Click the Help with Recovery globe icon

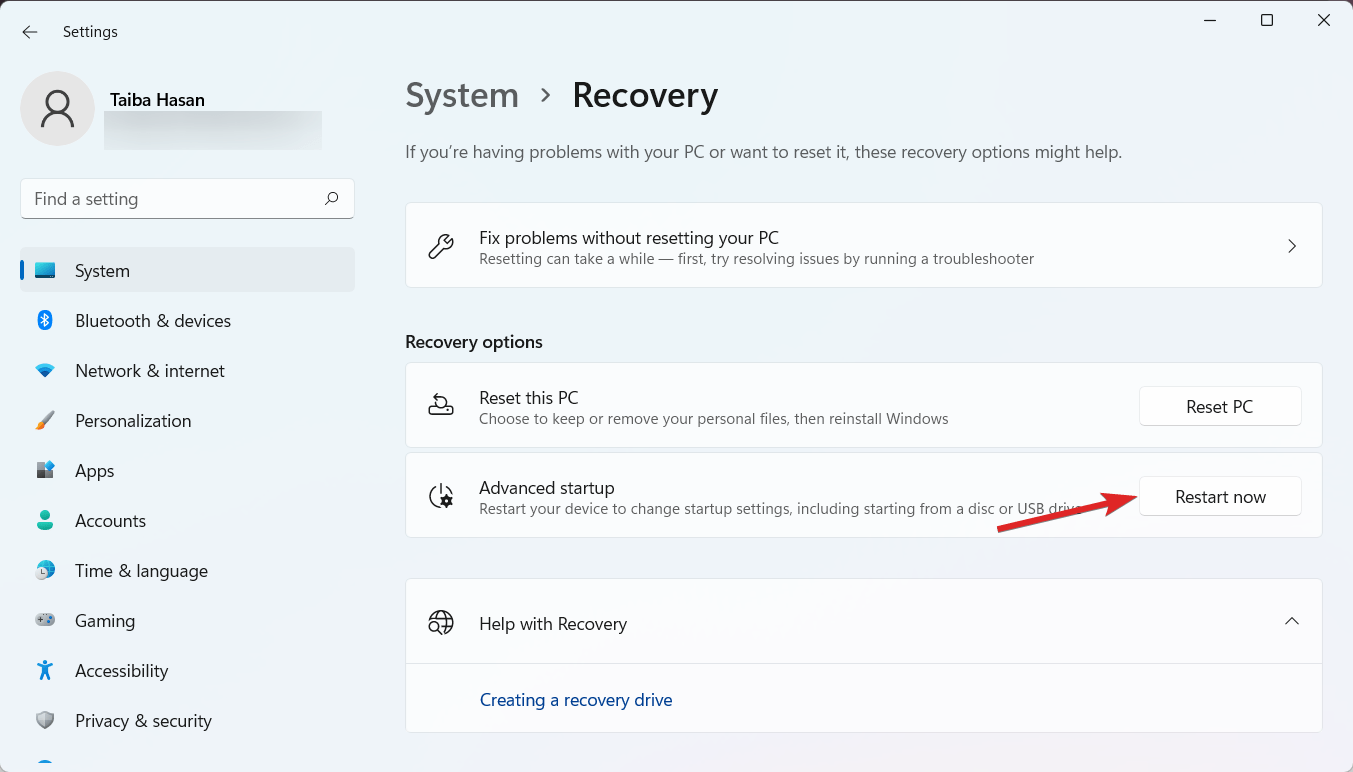(441, 622)
